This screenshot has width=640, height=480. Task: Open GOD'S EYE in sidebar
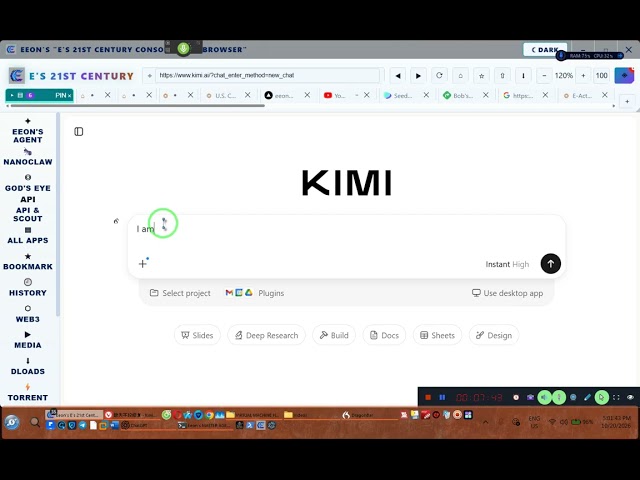click(28, 184)
